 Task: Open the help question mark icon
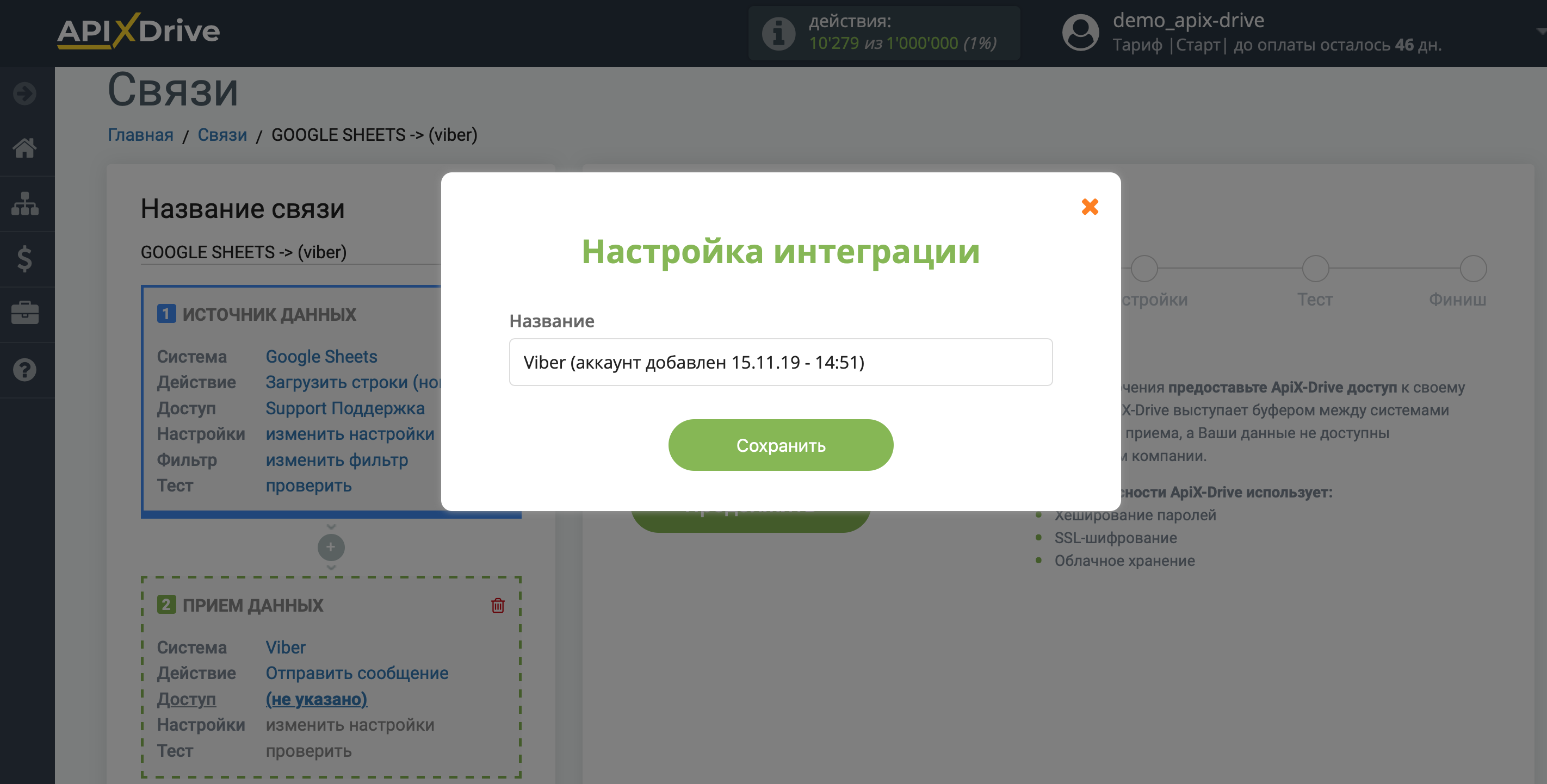[x=24, y=370]
